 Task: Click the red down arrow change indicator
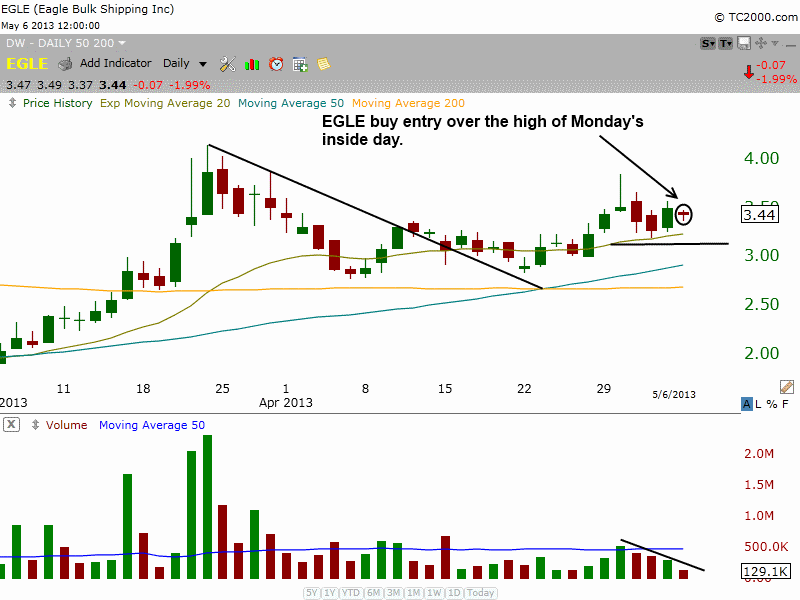tap(748, 72)
